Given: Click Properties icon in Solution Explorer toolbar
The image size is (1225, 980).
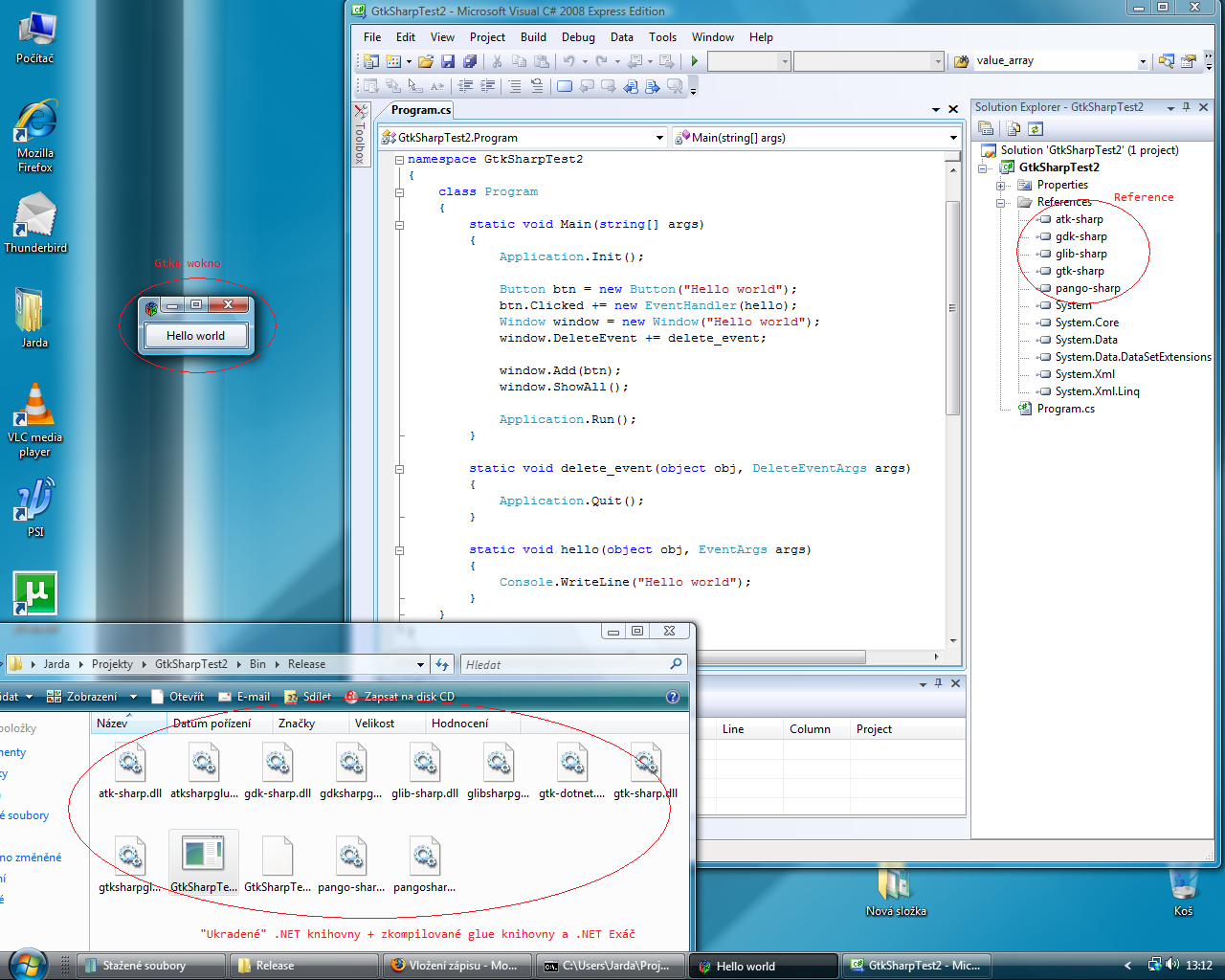Looking at the screenshot, I should point(986,128).
